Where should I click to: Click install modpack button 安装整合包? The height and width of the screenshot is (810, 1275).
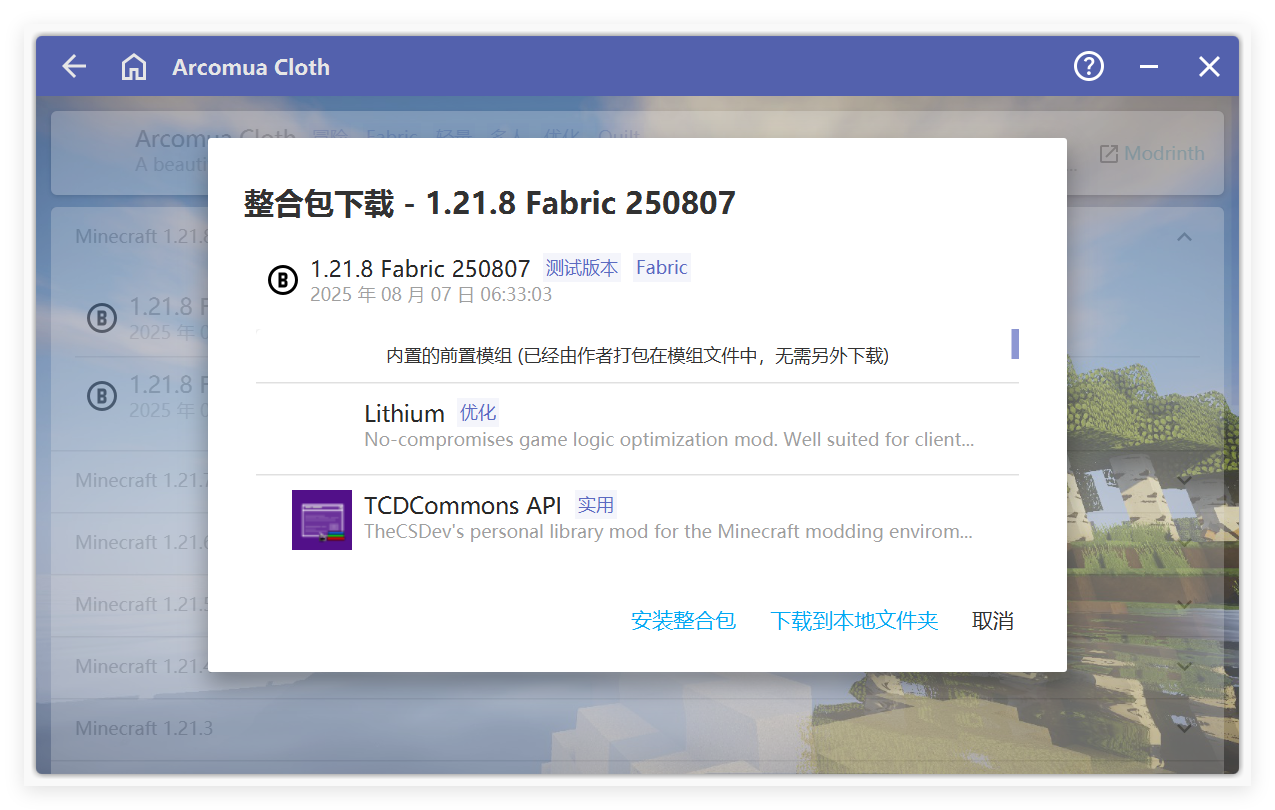click(683, 621)
